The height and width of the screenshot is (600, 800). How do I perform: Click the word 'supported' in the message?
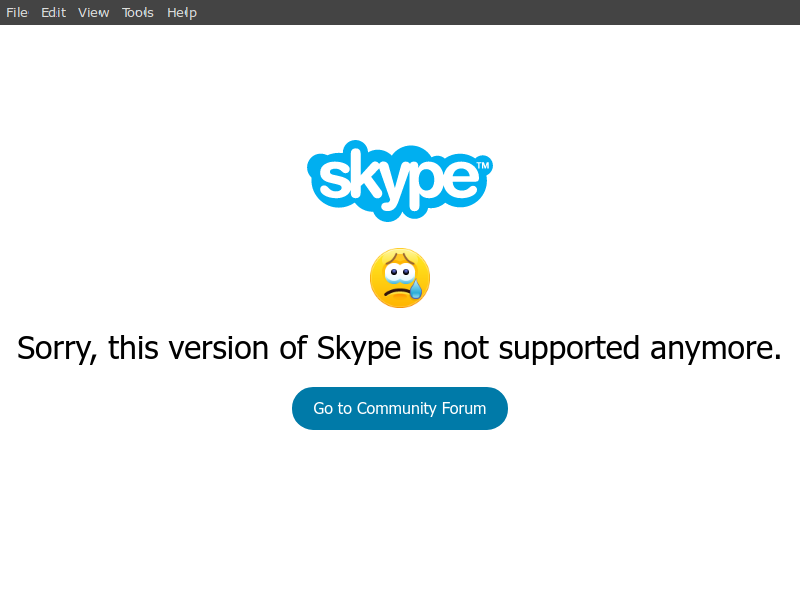point(569,349)
